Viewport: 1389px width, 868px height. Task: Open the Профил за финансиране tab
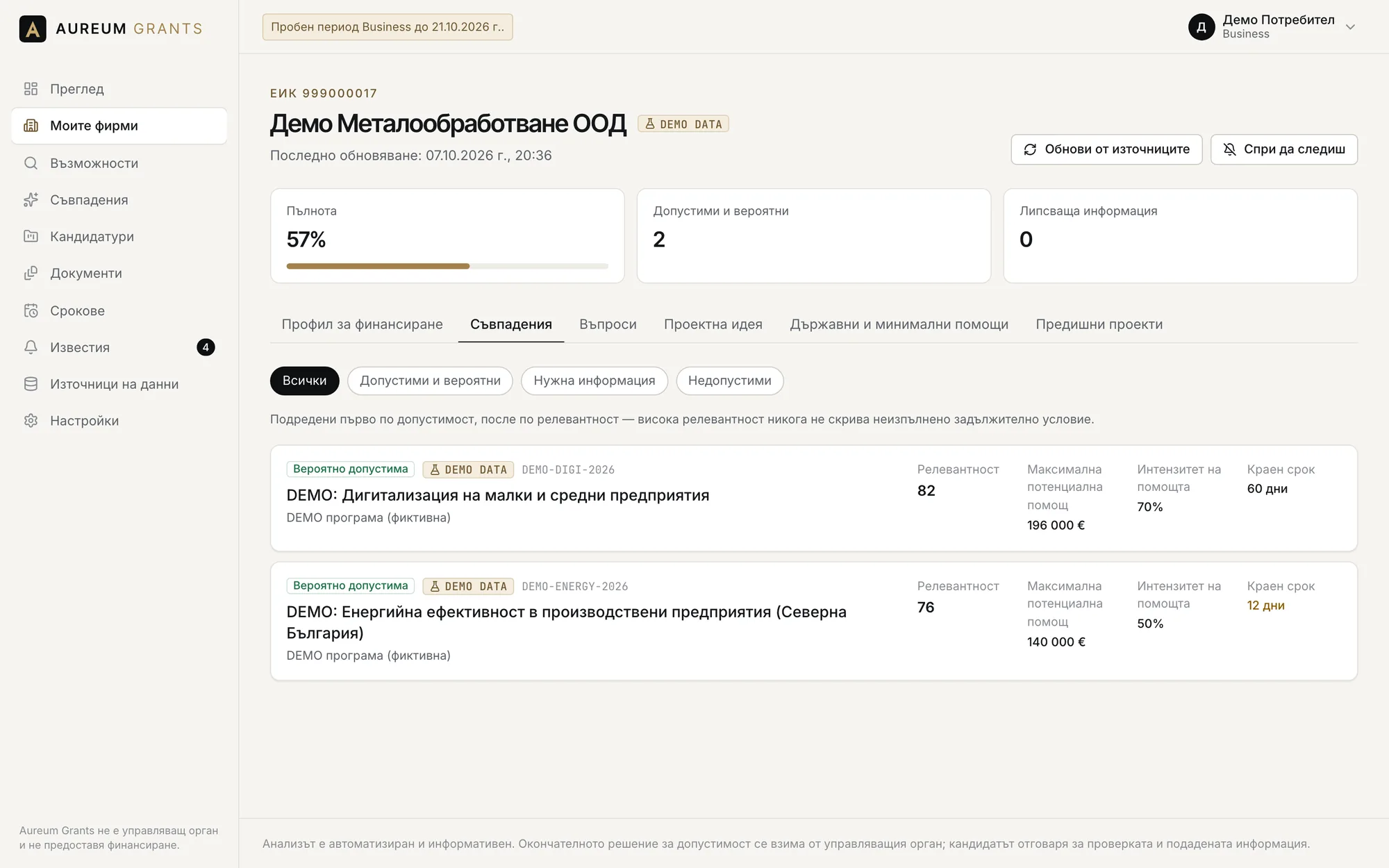tap(362, 324)
